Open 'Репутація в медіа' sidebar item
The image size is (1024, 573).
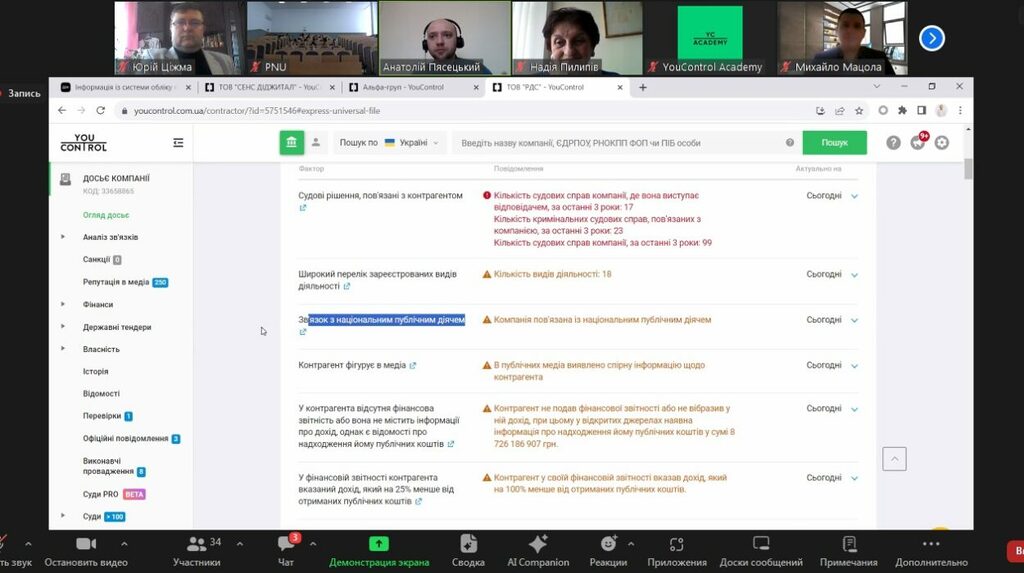(116, 282)
